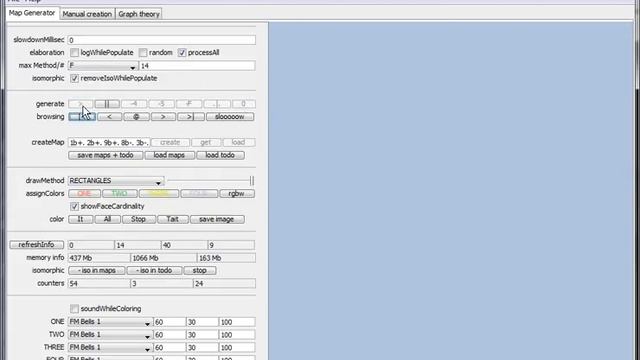The width and height of the screenshot is (640, 360).
Task: Click the rgbw assign colors button
Action: (x=237, y=193)
